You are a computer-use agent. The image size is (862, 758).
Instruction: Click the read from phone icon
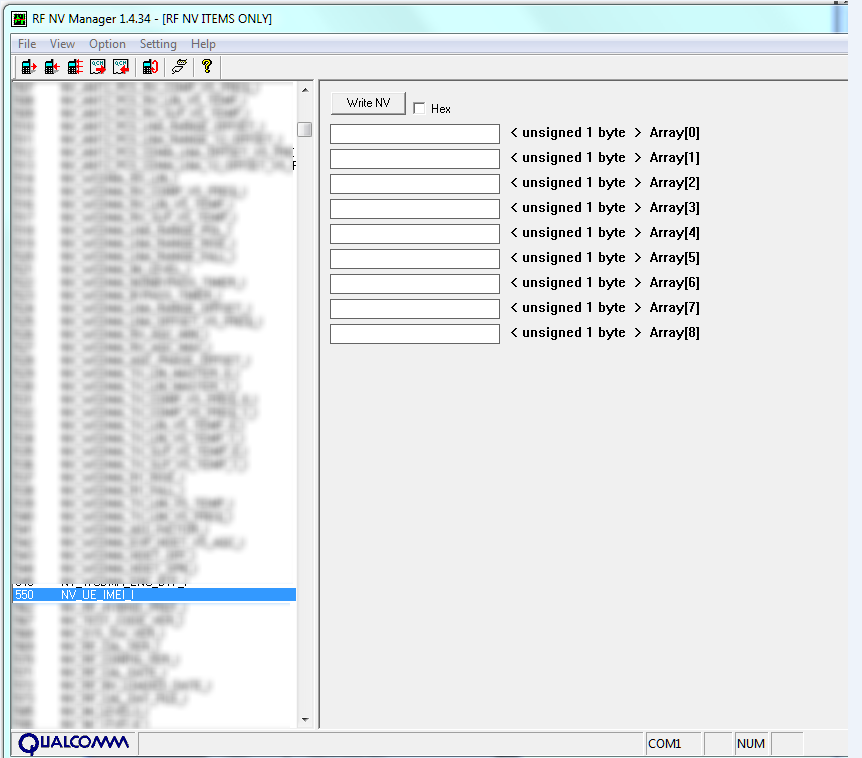click(29, 67)
